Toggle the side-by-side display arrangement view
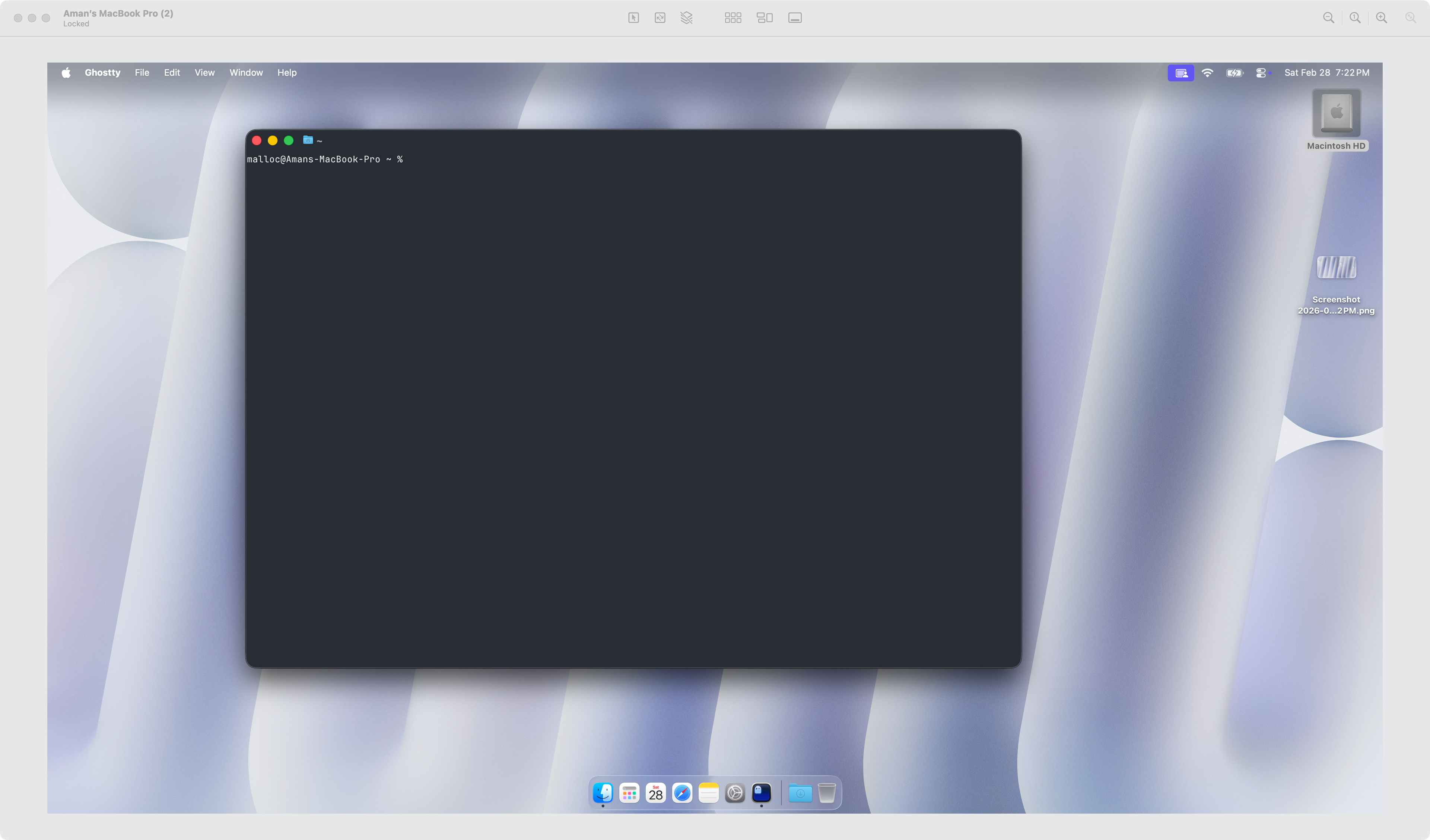 click(765, 17)
